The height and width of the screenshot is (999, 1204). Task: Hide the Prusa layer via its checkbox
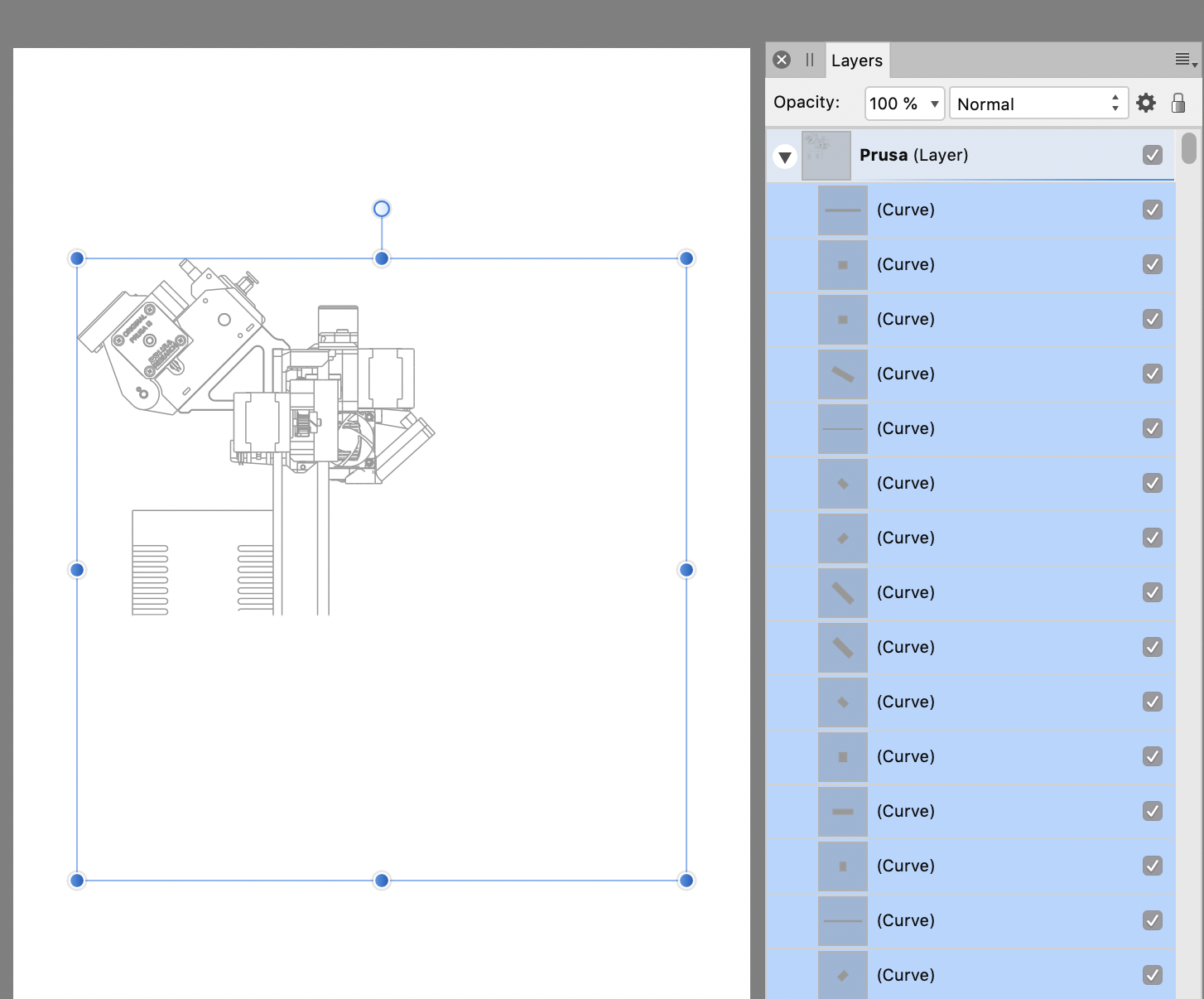coord(1152,155)
